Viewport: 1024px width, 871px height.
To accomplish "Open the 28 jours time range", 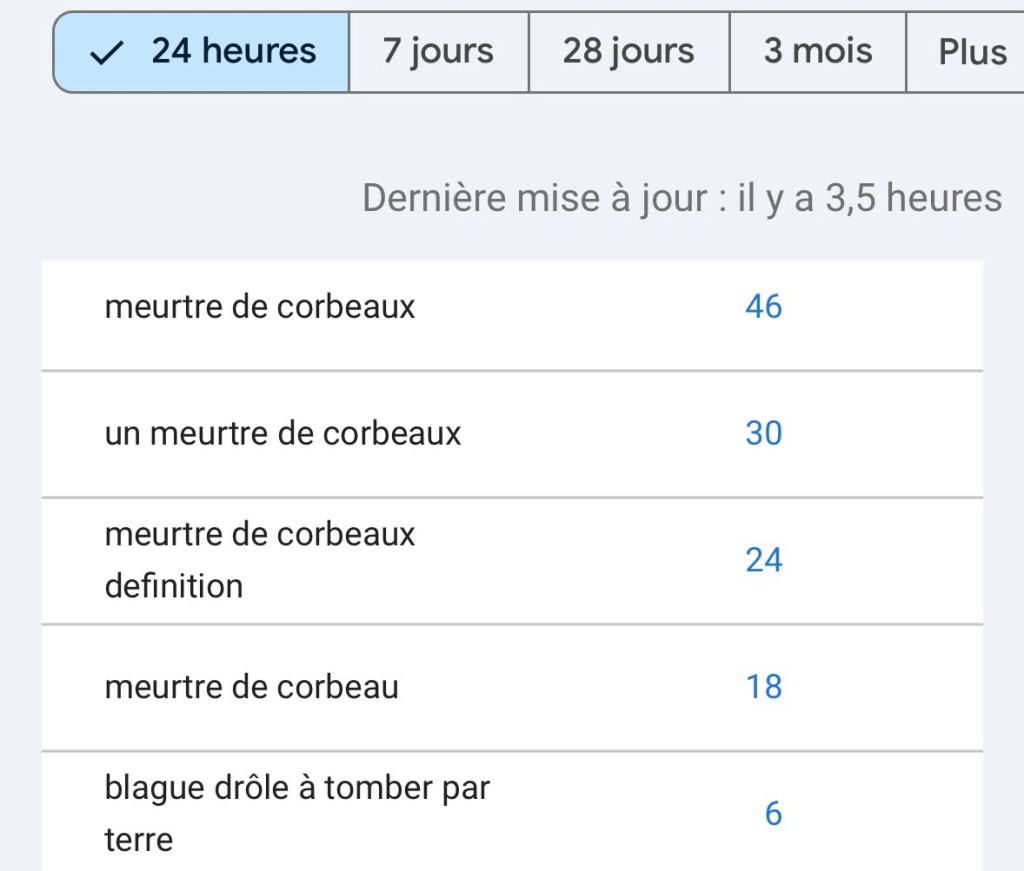I will coord(626,50).
